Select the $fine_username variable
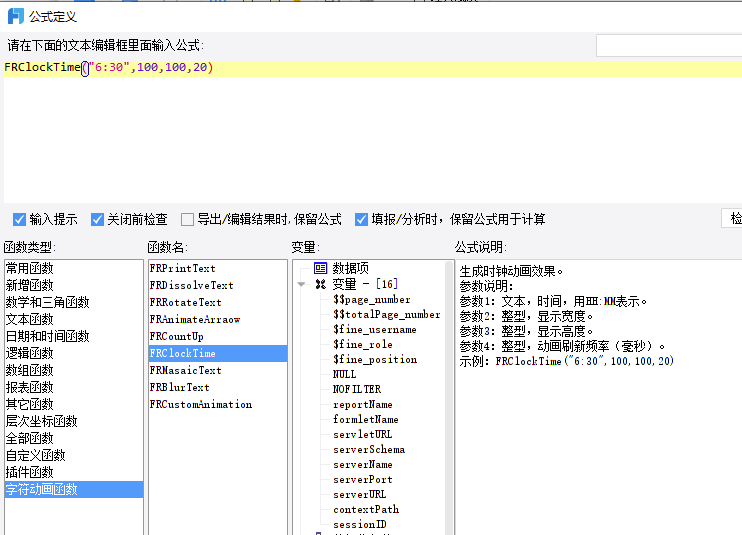Image resolution: width=742 pixels, height=535 pixels. point(375,329)
